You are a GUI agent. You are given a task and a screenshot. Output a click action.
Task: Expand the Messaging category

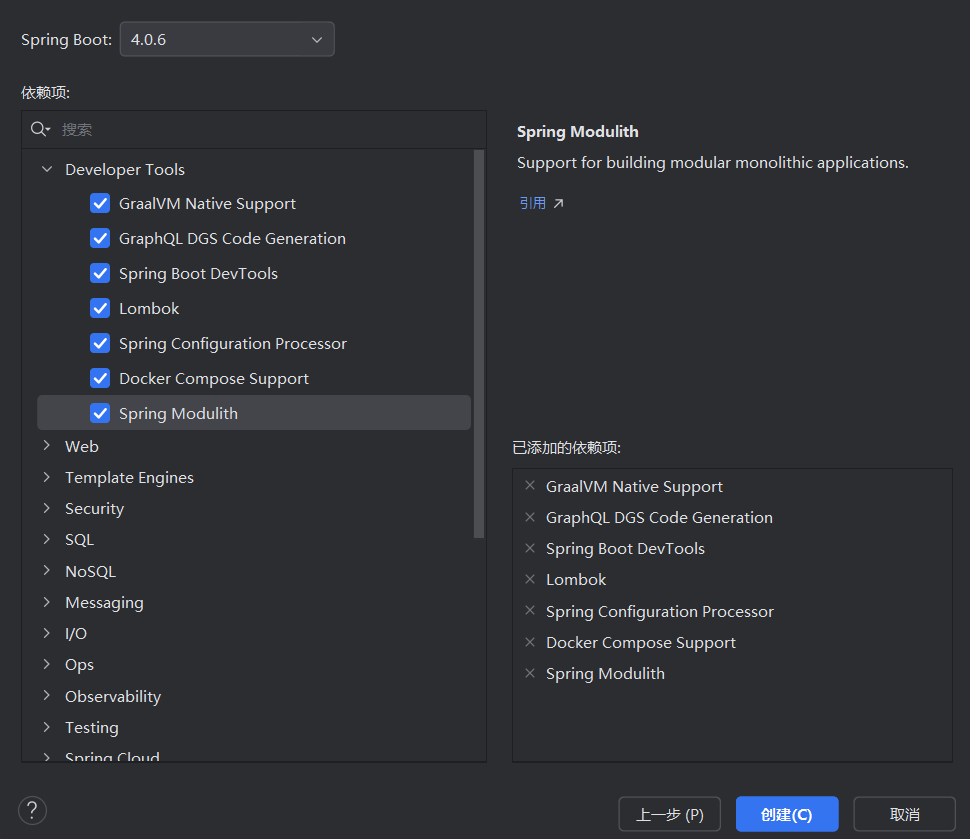click(47, 602)
